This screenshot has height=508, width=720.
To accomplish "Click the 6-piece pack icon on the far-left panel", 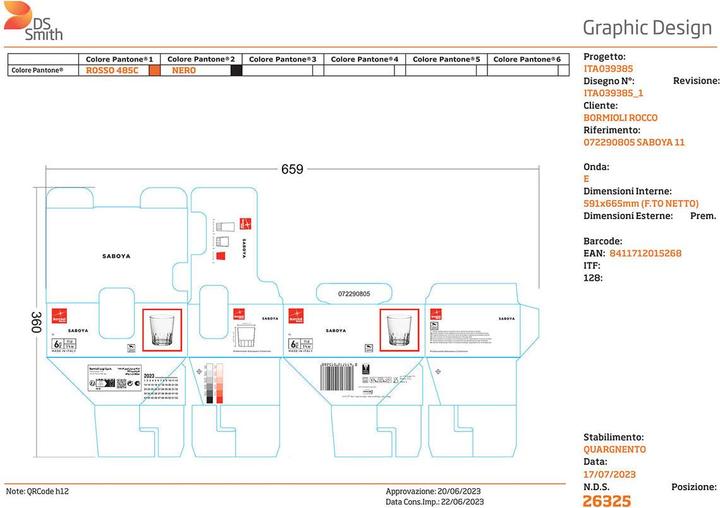I will [63, 344].
